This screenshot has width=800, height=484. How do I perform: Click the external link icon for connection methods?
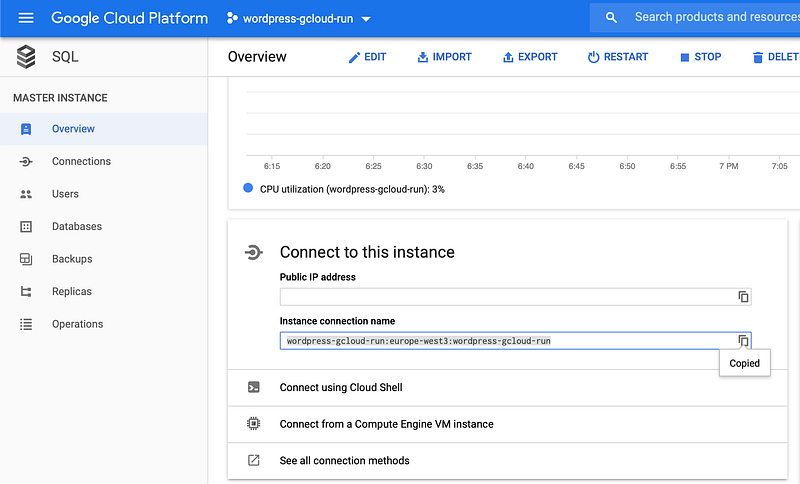[254, 461]
